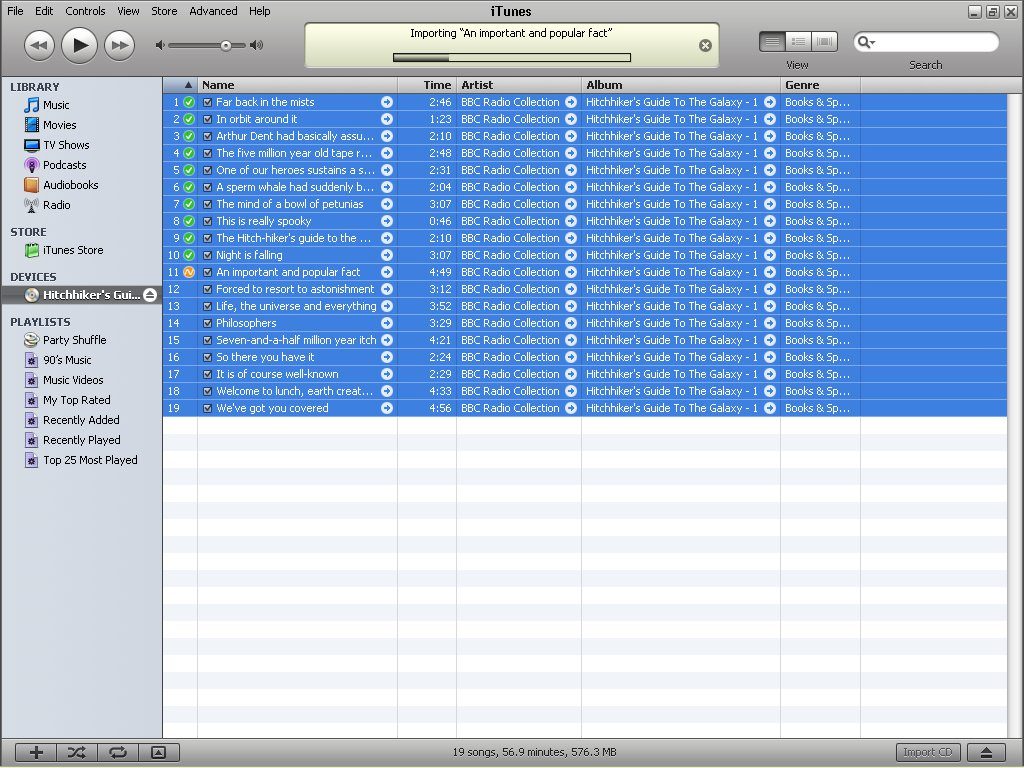The width and height of the screenshot is (1024, 768).
Task: Click the store arrow next to "Philosophers"
Action: 387,323
